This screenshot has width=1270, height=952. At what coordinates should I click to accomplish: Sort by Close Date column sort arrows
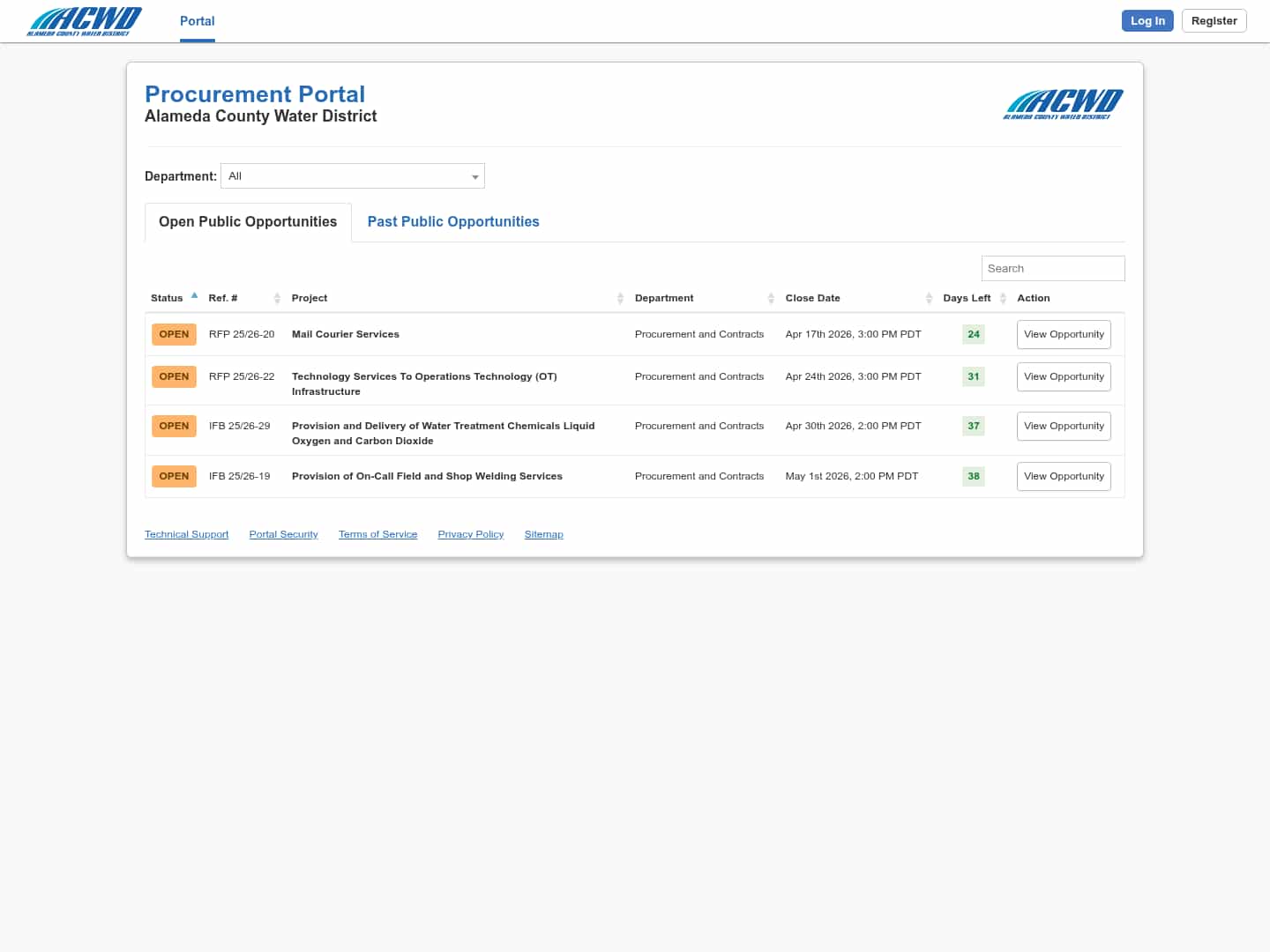pos(929,299)
